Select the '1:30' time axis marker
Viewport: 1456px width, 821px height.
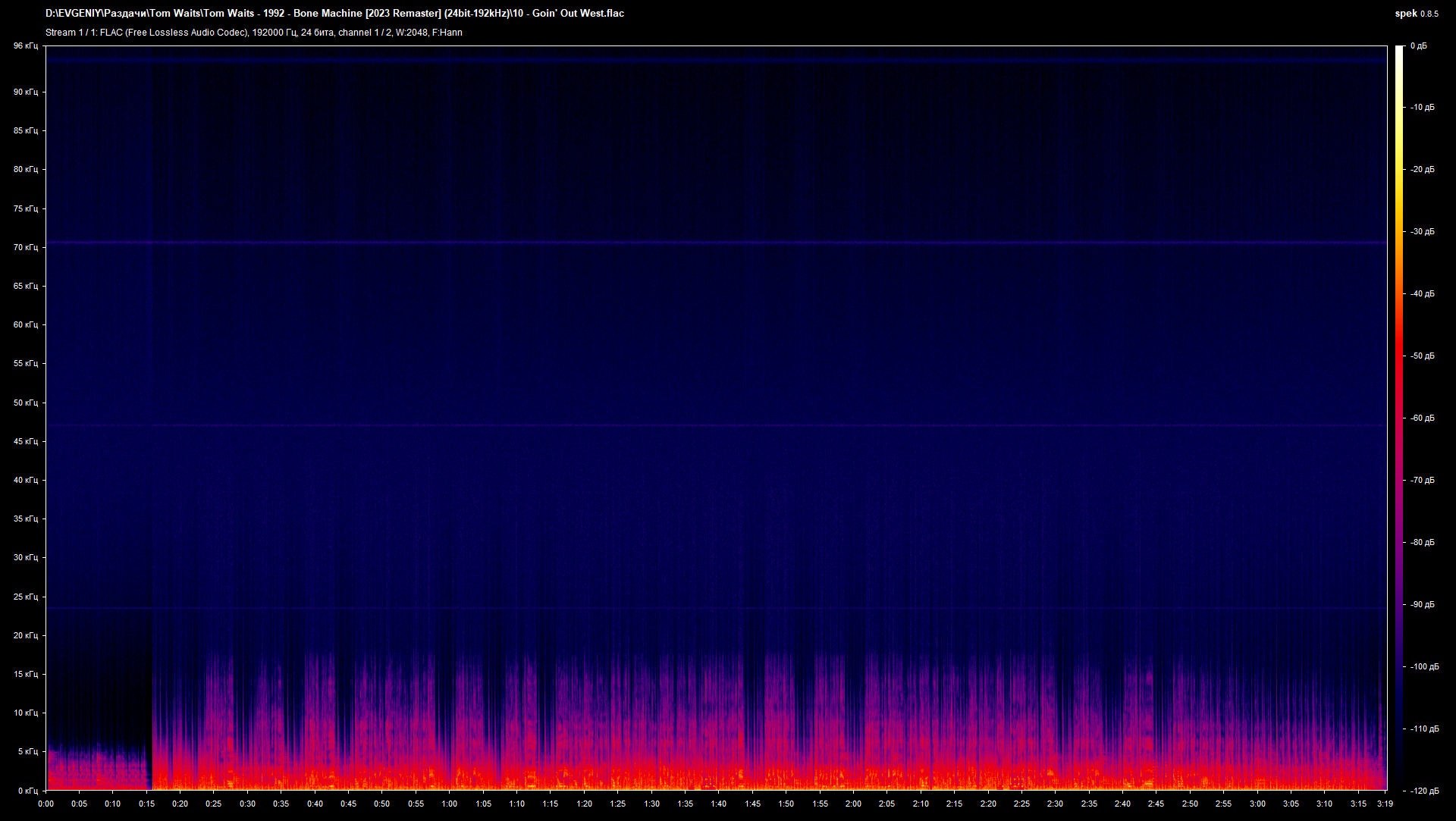[x=651, y=804]
